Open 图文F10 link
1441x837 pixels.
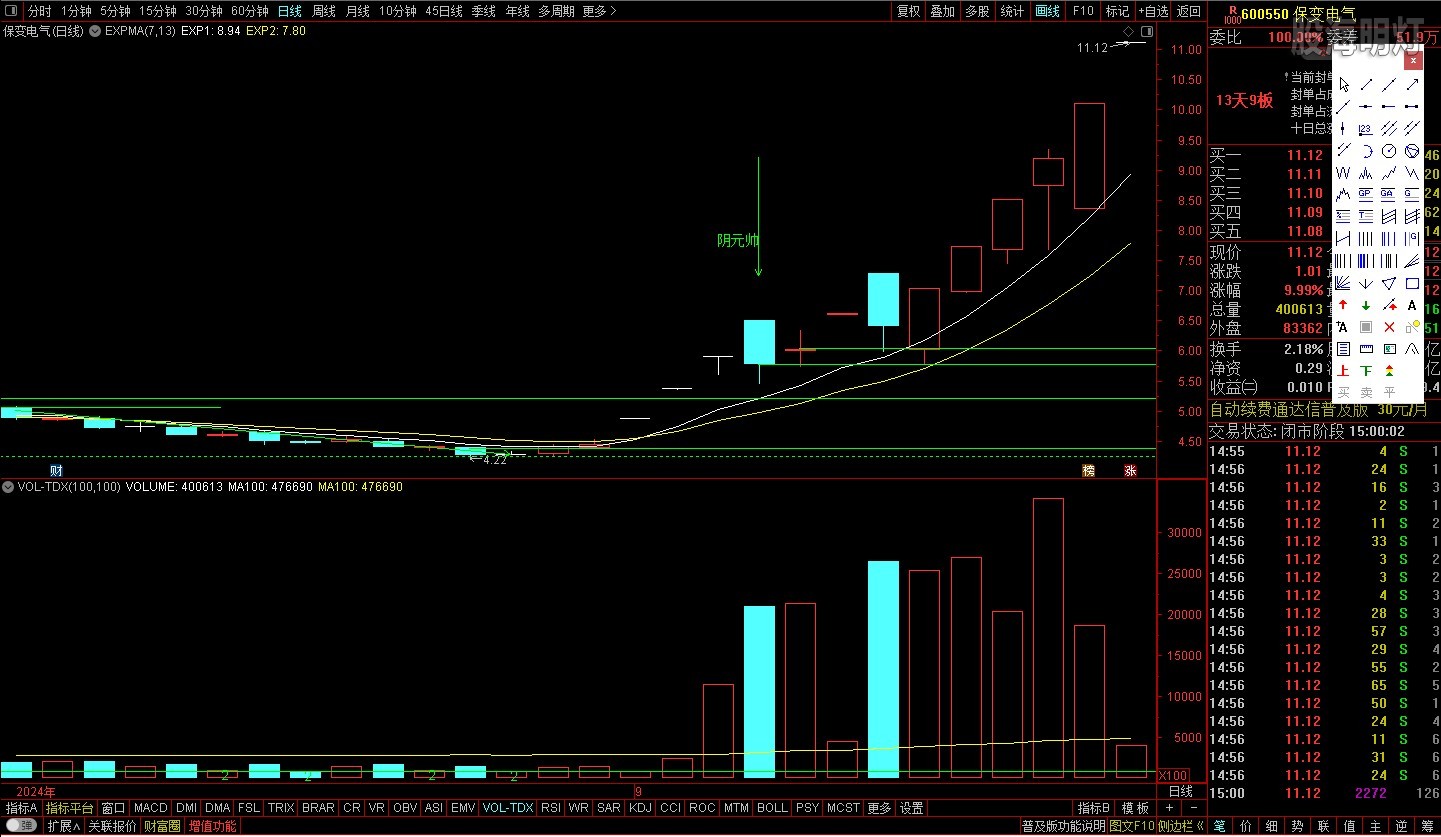point(1132,826)
